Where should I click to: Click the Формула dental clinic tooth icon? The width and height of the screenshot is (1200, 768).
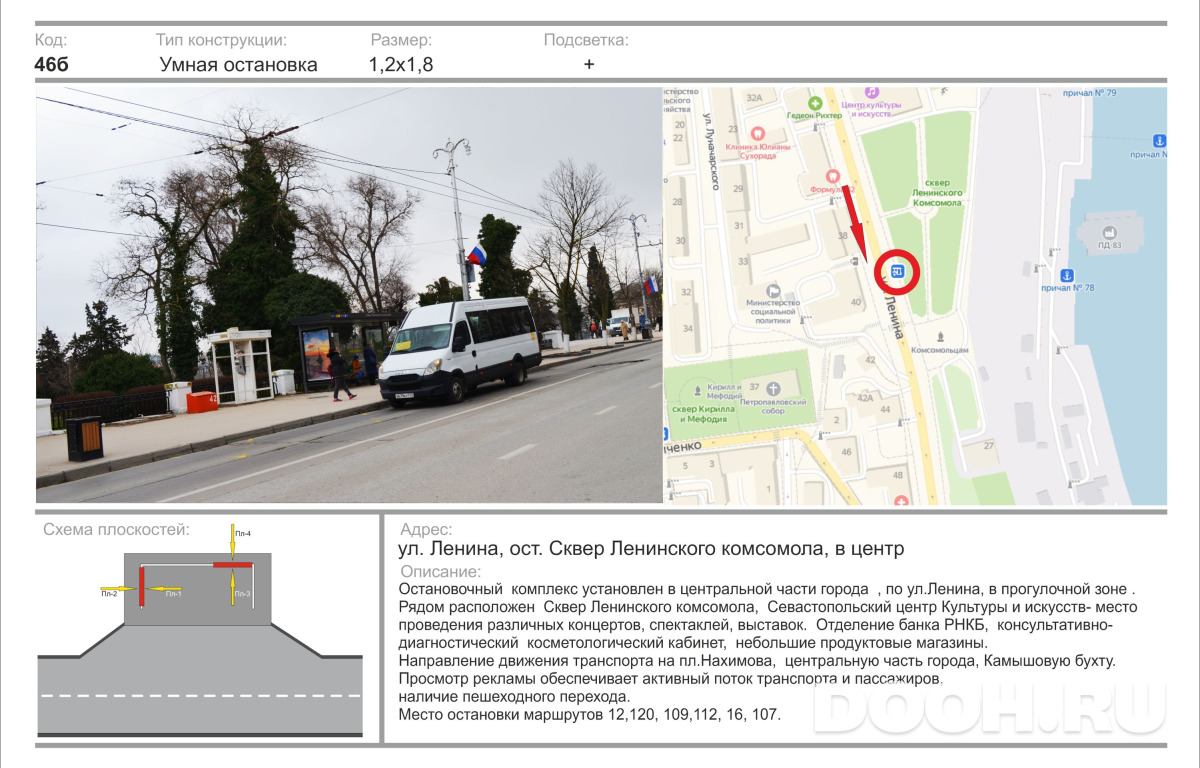(x=832, y=176)
